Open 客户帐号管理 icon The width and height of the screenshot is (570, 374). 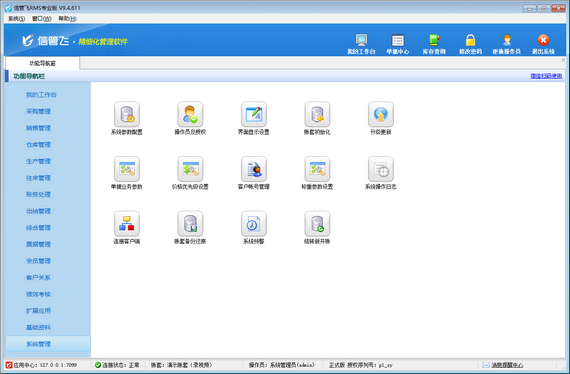[254, 169]
